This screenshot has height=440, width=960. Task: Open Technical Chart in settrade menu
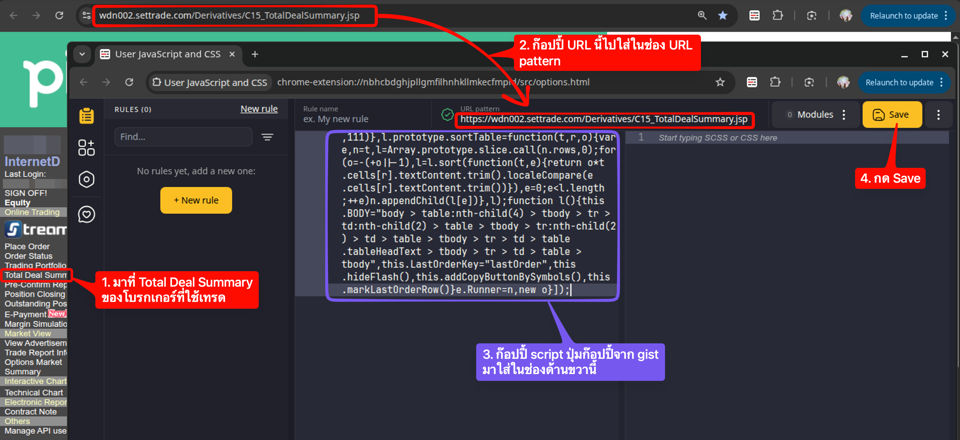pyautogui.click(x=34, y=392)
